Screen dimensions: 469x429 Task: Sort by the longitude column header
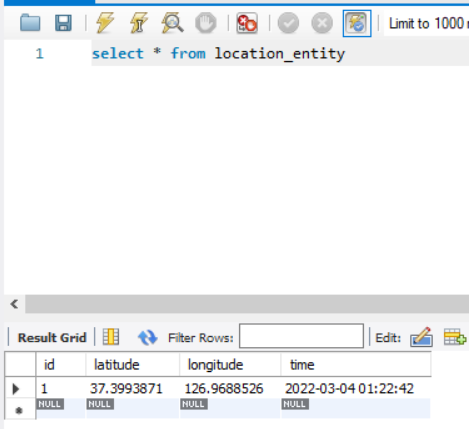230,364
